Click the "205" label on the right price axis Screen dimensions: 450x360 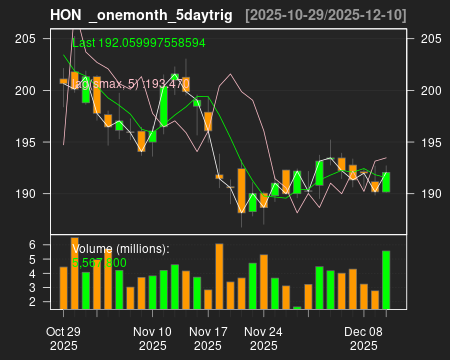tap(431, 39)
